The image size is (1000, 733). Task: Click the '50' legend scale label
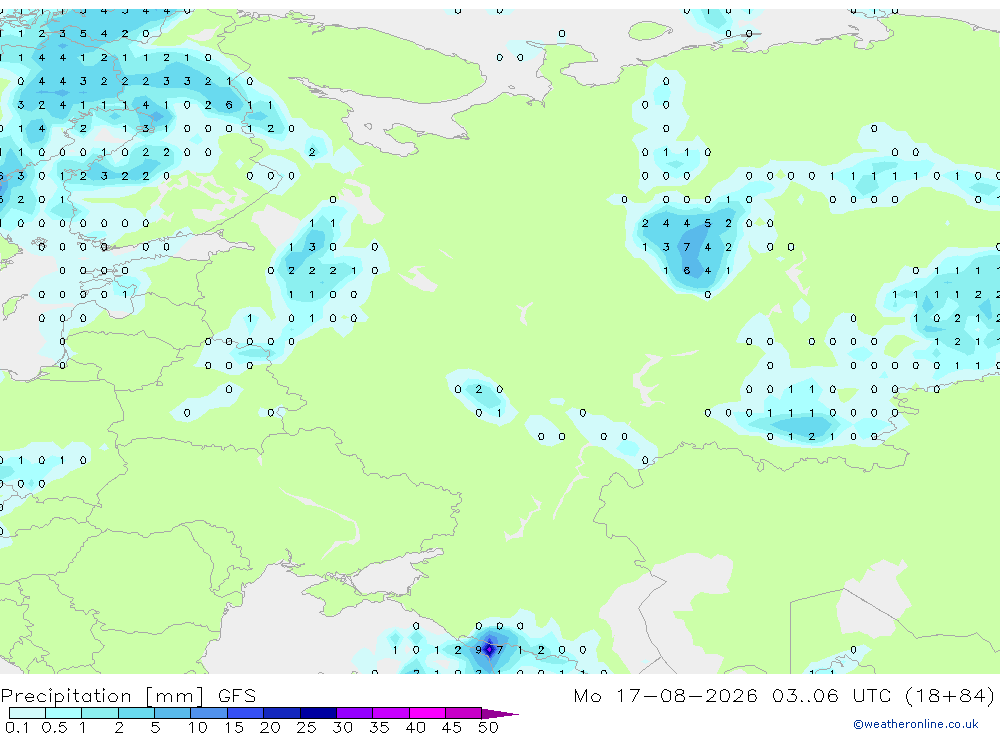click(488, 727)
